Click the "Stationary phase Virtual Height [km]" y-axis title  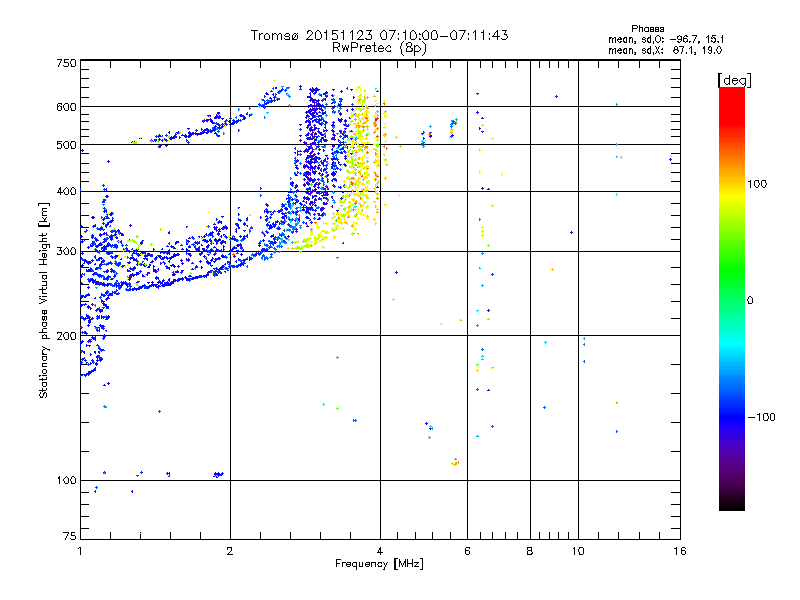click(x=43, y=300)
